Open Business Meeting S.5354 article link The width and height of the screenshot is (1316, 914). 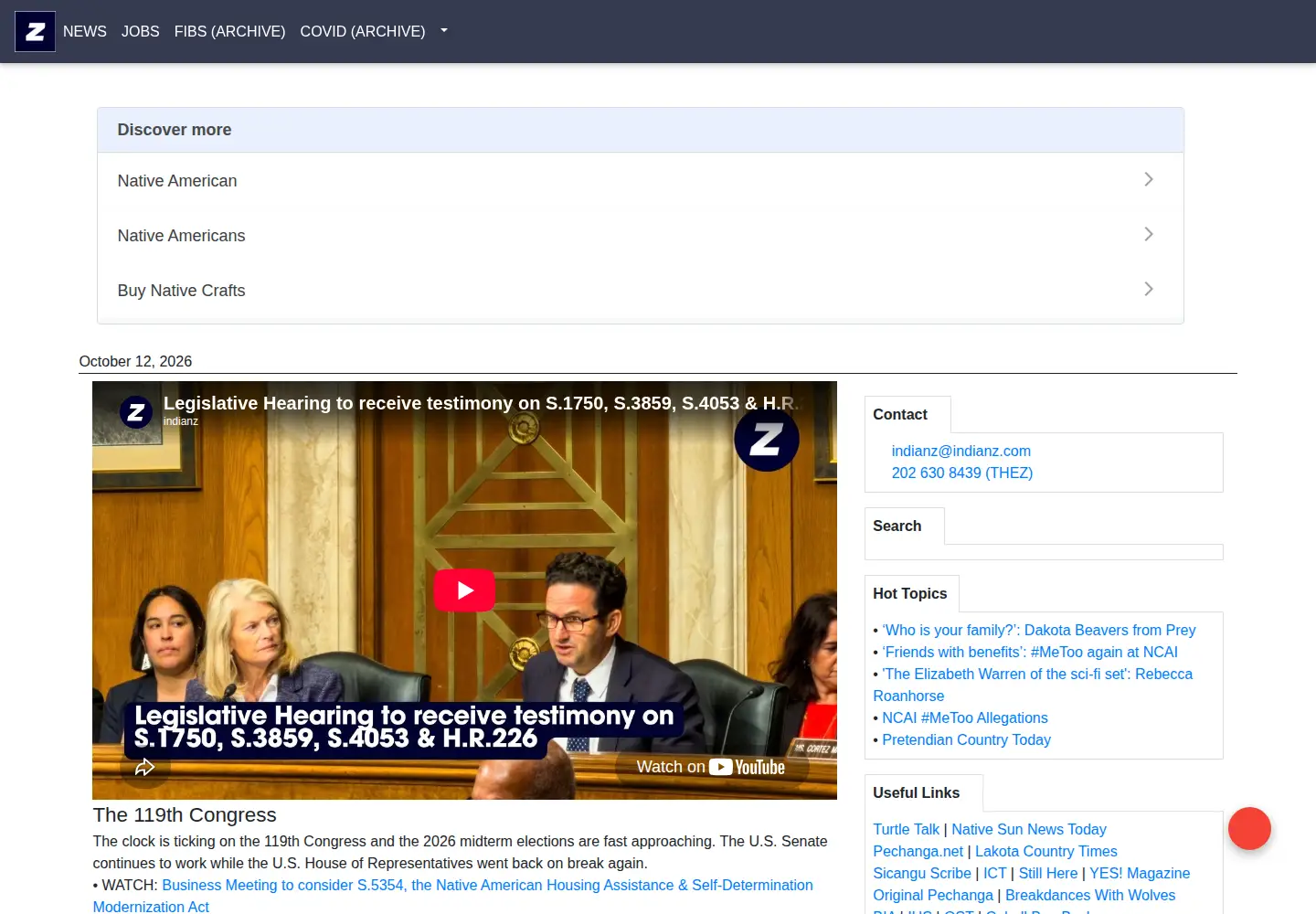[453, 896]
